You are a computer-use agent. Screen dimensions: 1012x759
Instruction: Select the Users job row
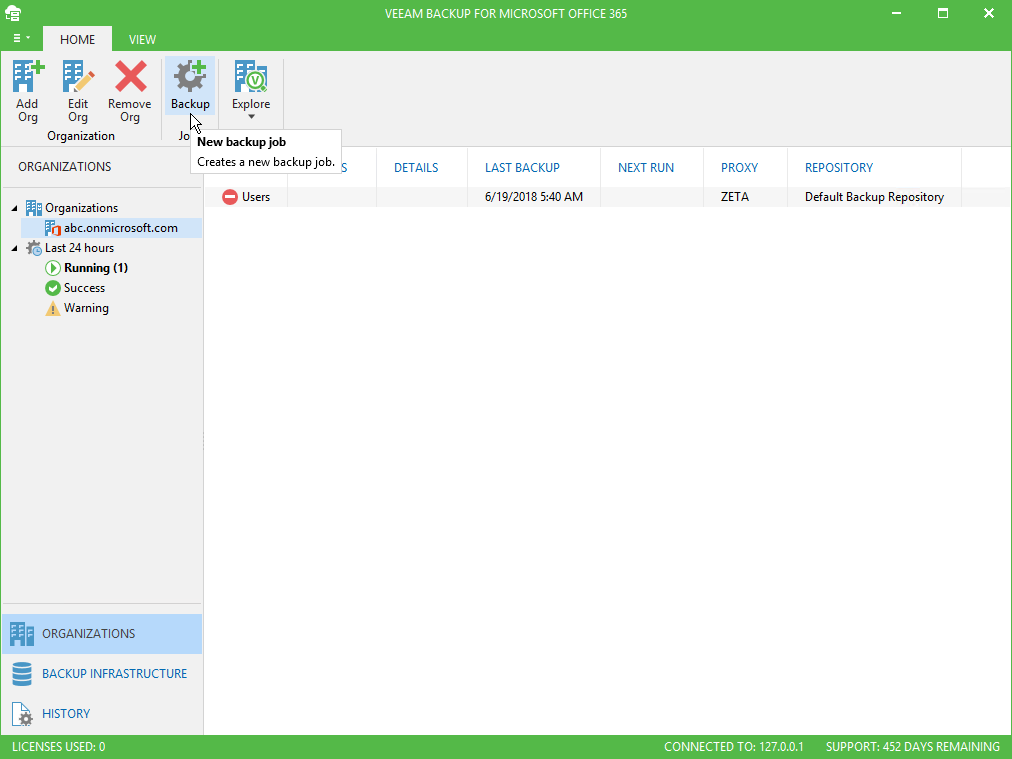[607, 197]
